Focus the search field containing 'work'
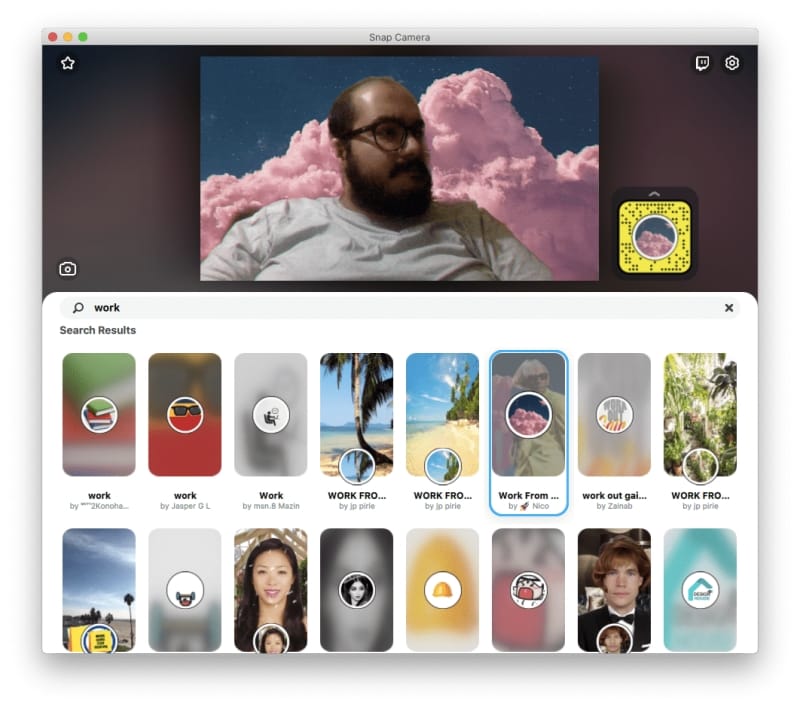 [399, 308]
